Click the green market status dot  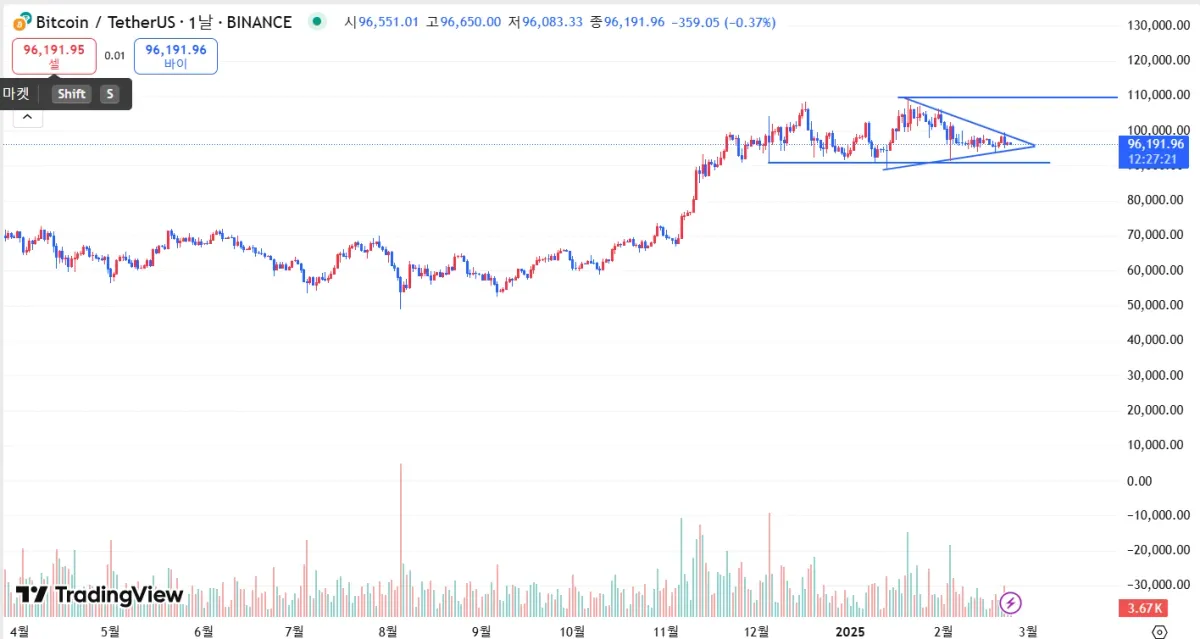[x=317, y=21]
